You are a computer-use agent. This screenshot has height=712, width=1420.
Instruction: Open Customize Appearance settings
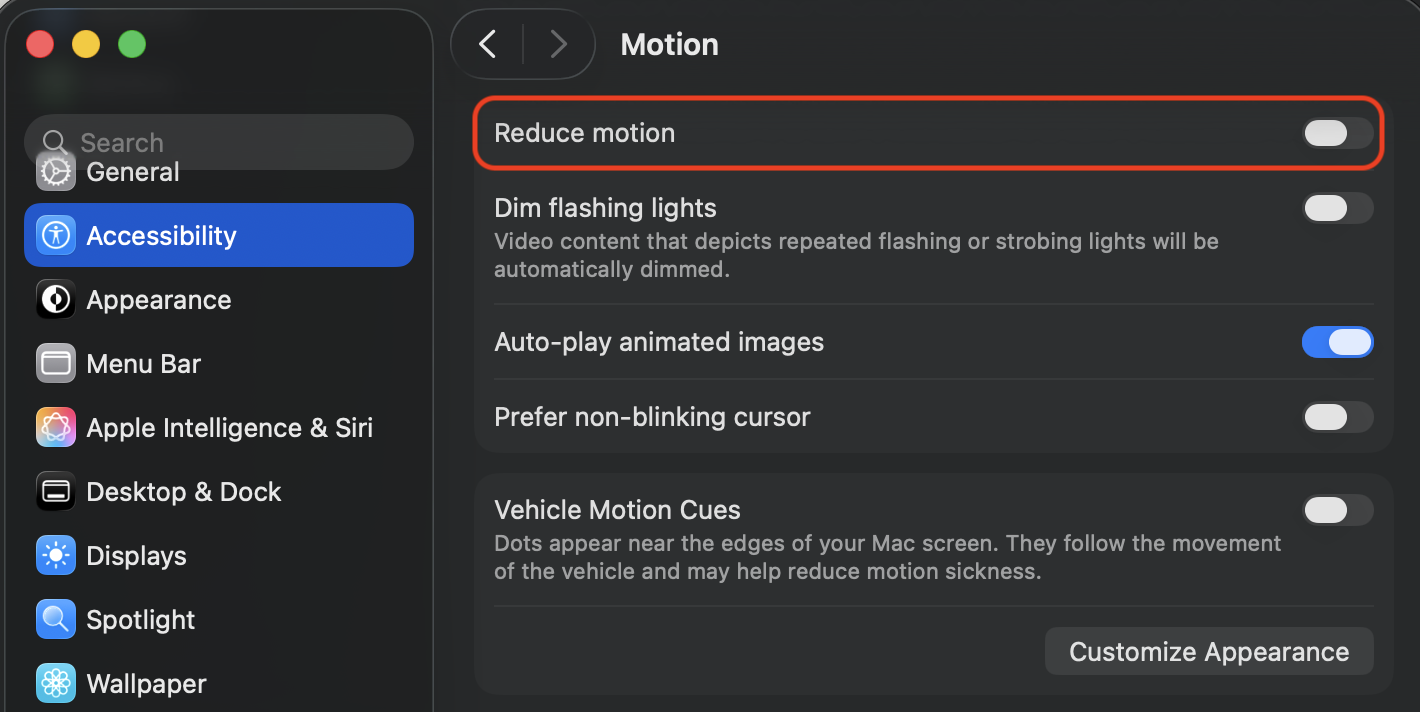click(1208, 652)
